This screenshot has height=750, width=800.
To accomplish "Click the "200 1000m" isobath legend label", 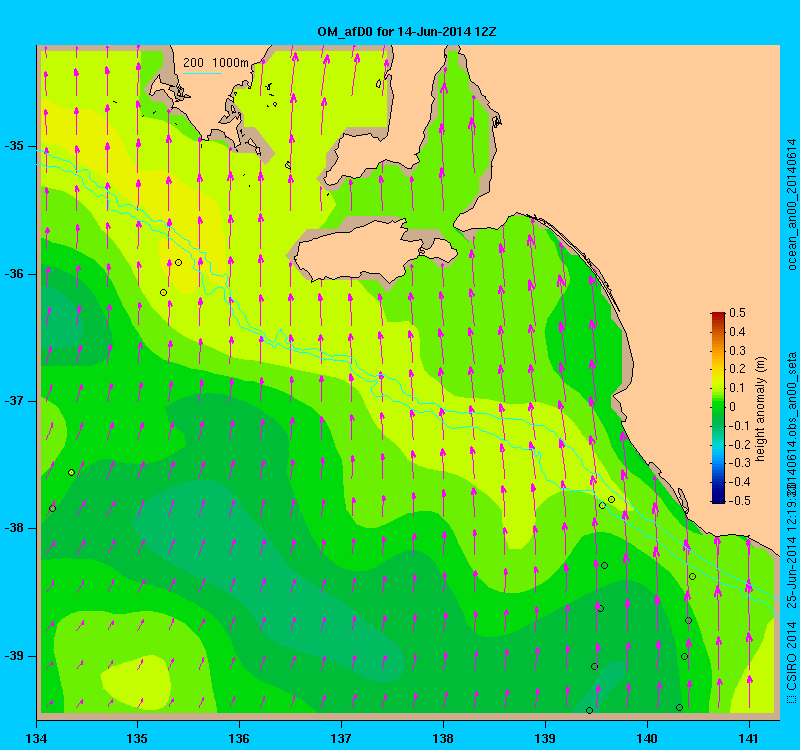I will tap(216, 63).
